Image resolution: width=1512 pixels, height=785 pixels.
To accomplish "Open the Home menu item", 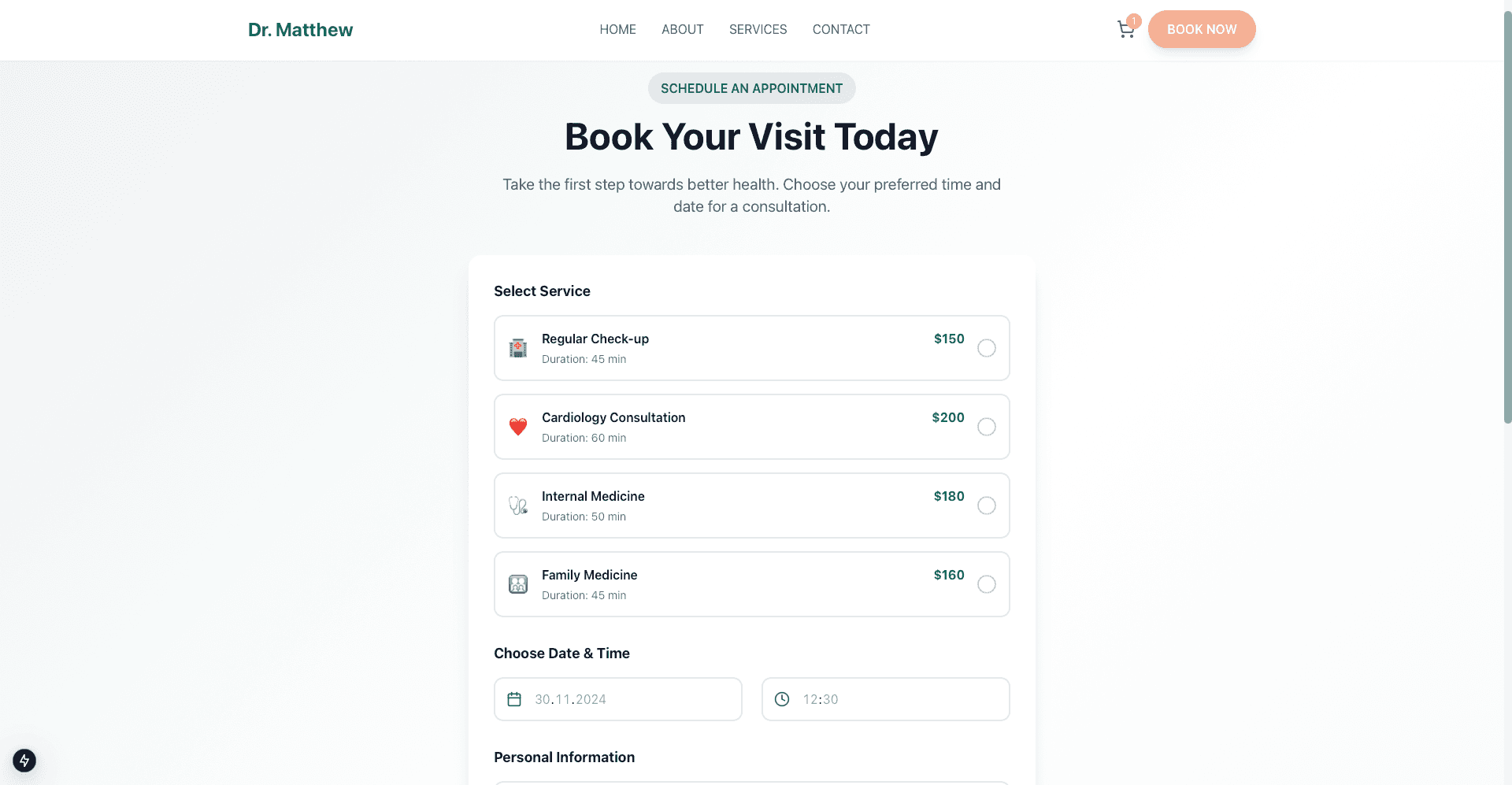I will (x=617, y=30).
